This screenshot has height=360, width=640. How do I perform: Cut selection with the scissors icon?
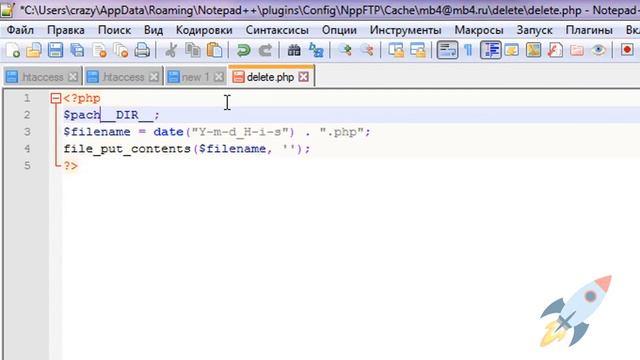[171, 50]
